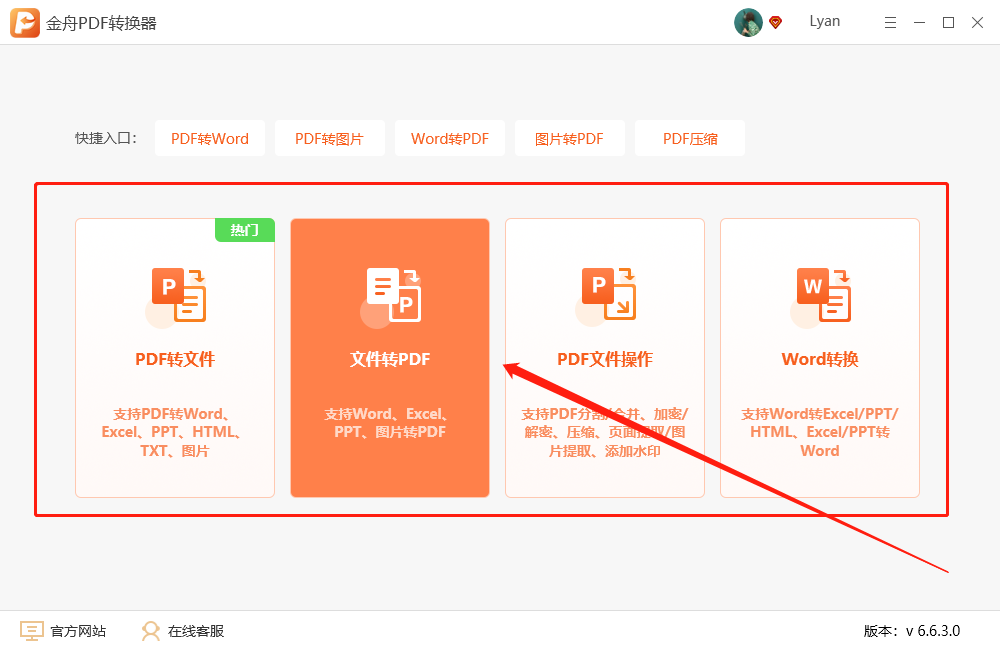Click the Lyan username

point(825,21)
